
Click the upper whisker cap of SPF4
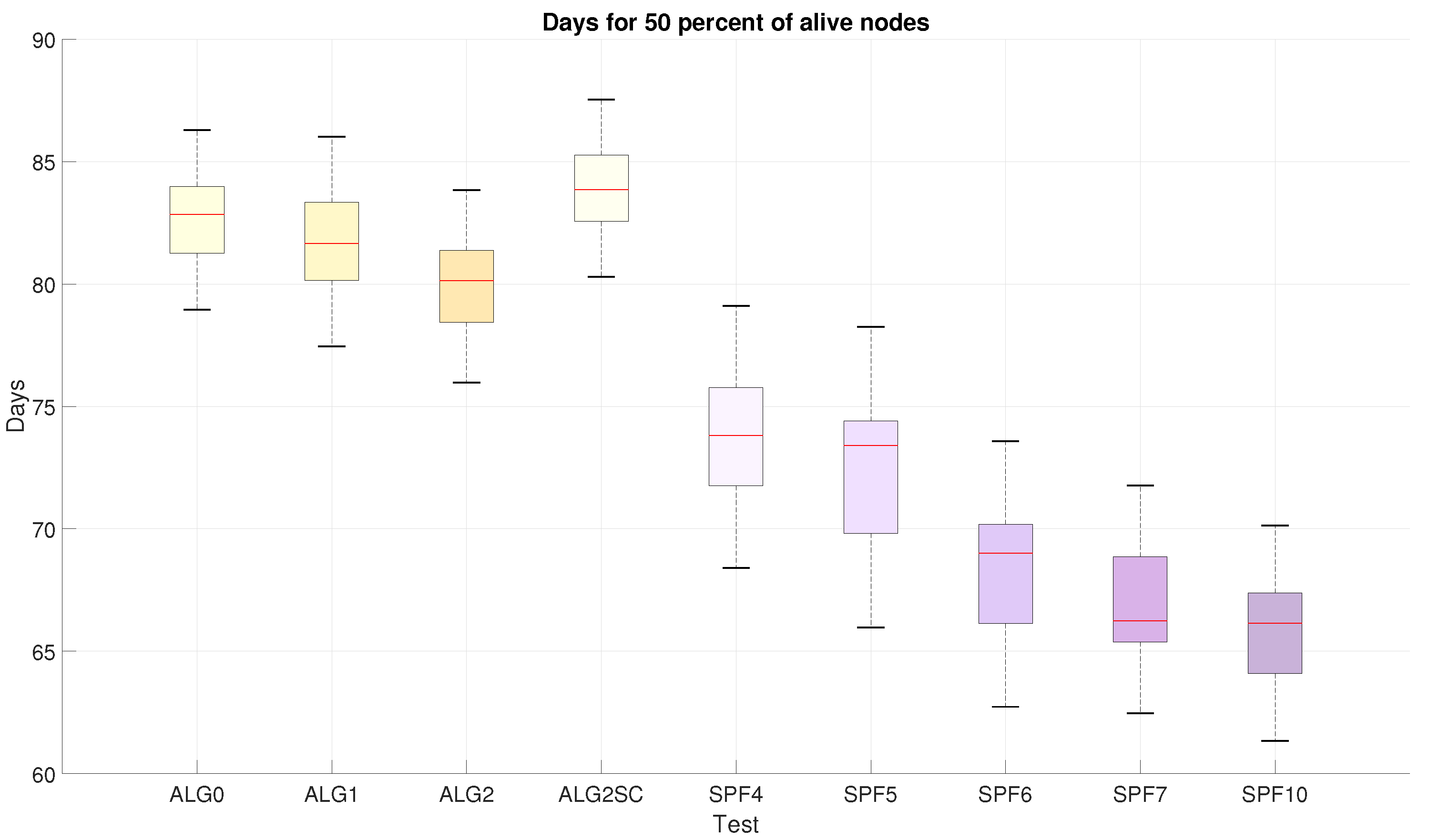[736, 306]
